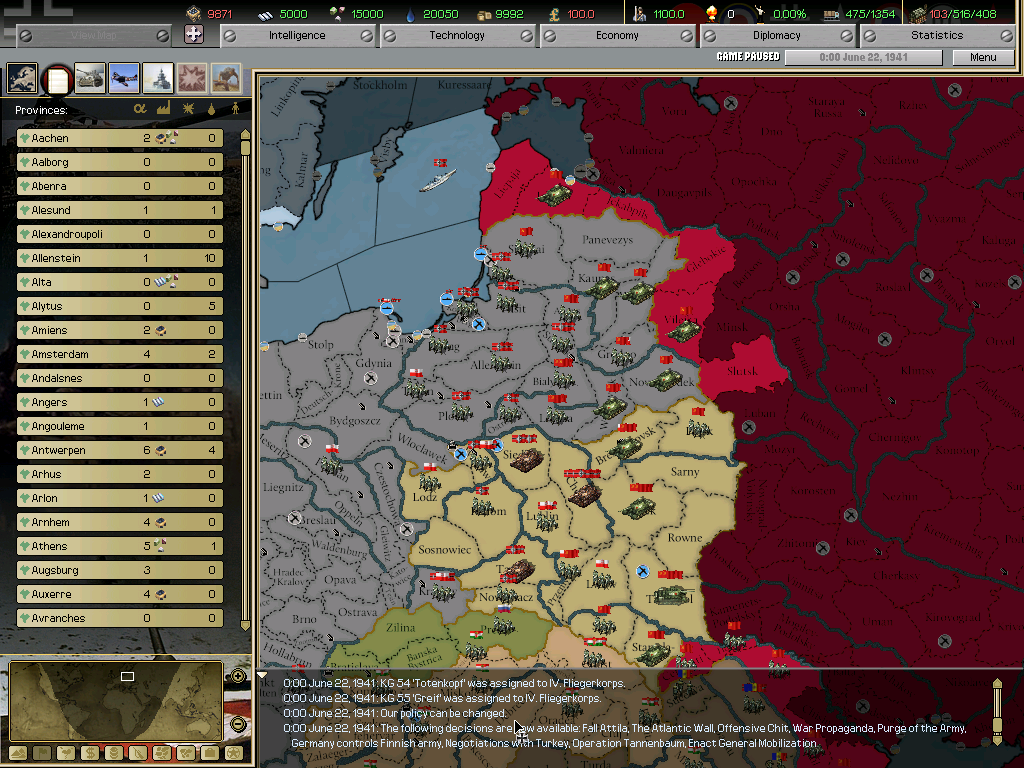Collapse the message log with triangle arrow
Viewport: 1024px width, 768px height.
point(263,676)
